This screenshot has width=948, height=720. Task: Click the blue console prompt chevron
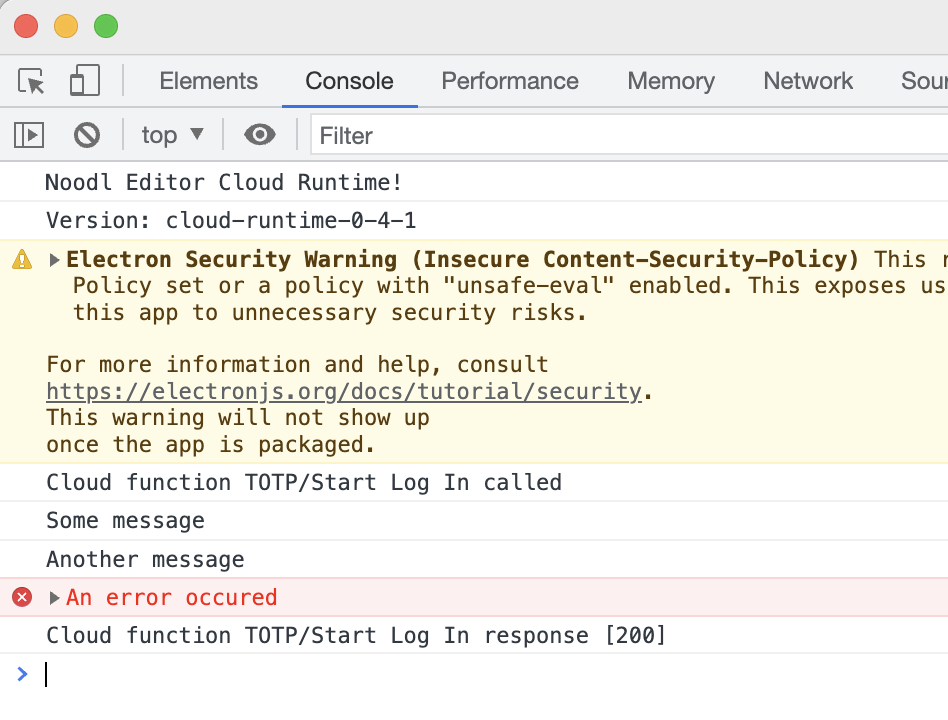pos(22,674)
